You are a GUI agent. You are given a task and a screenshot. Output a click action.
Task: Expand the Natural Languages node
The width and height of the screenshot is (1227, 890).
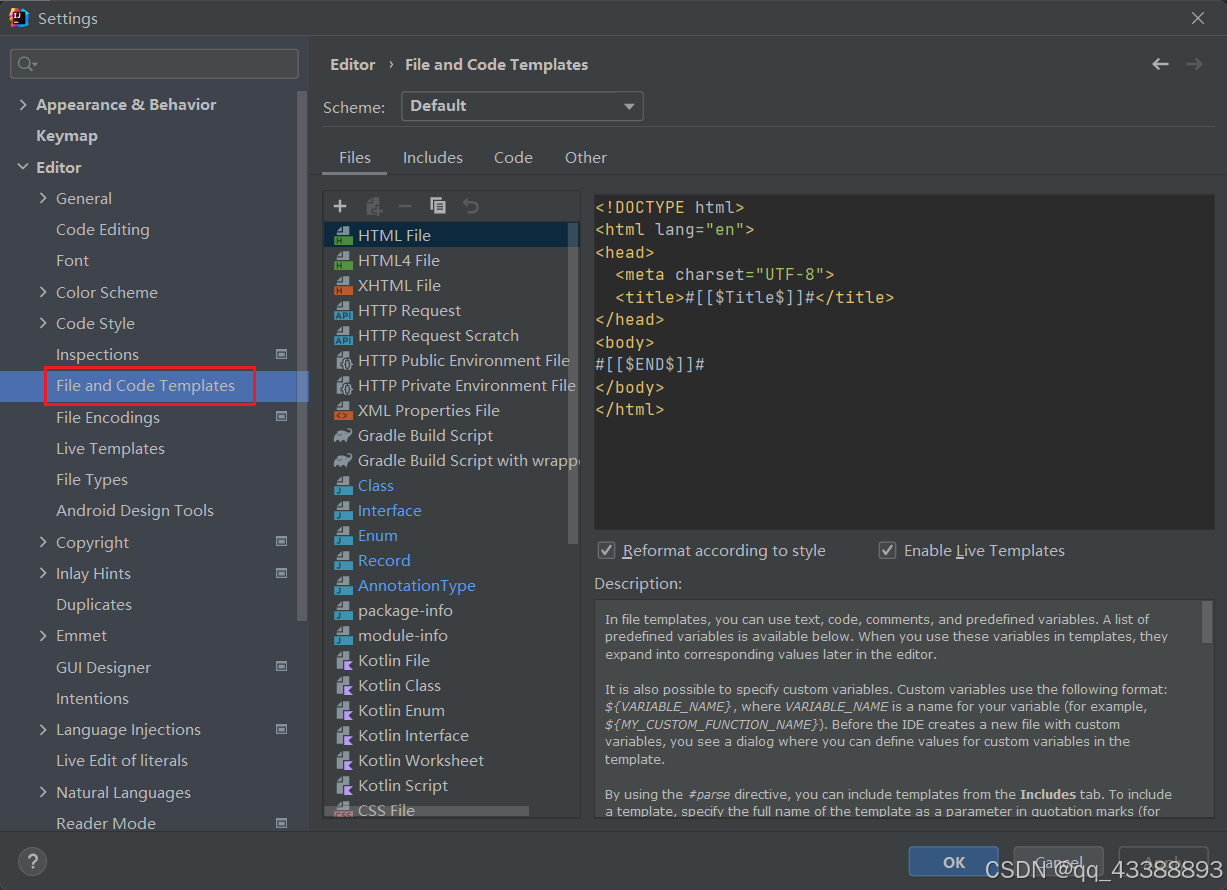pos(43,792)
